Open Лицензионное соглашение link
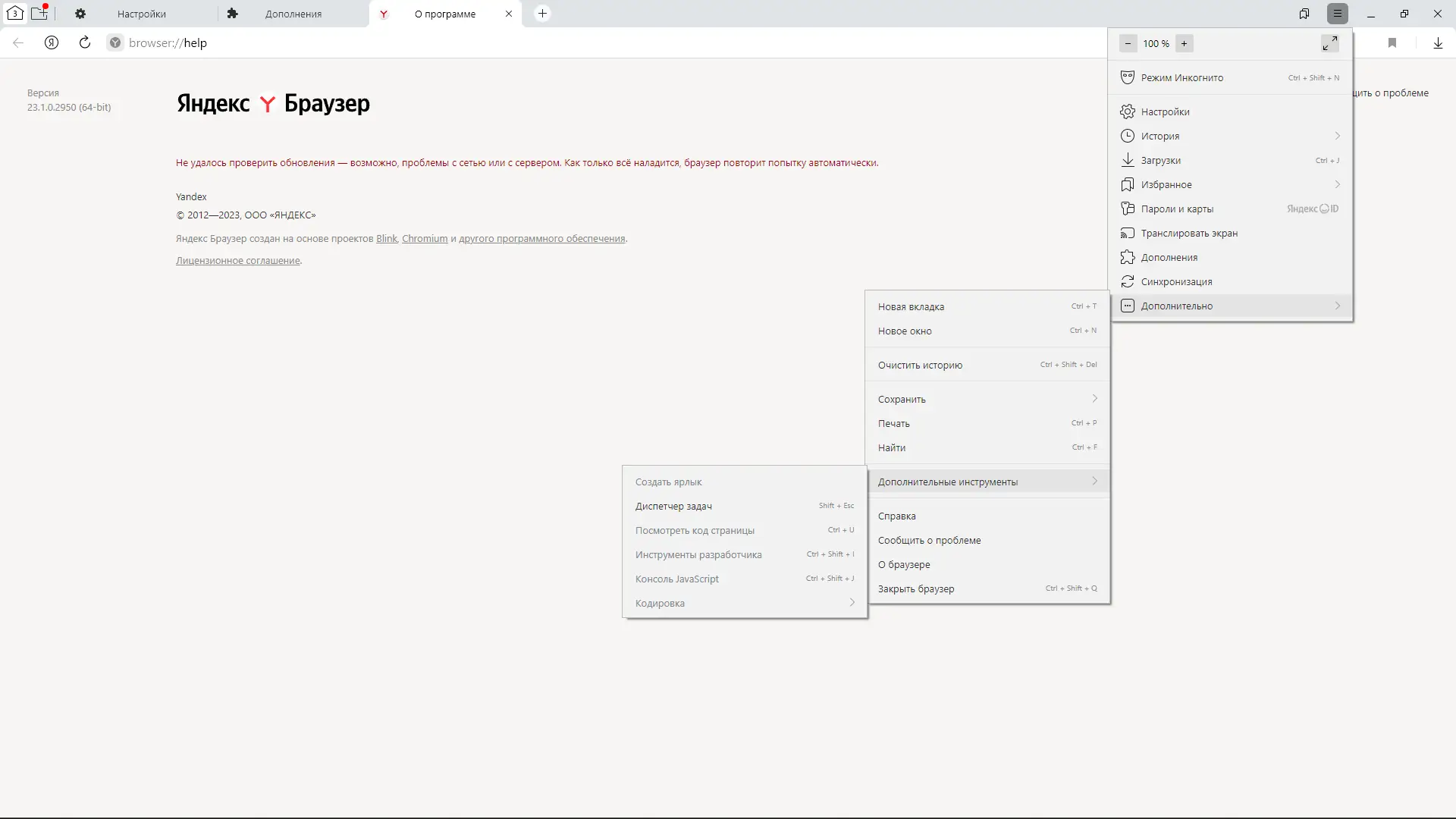Image resolution: width=1456 pixels, height=819 pixels. 237,260
